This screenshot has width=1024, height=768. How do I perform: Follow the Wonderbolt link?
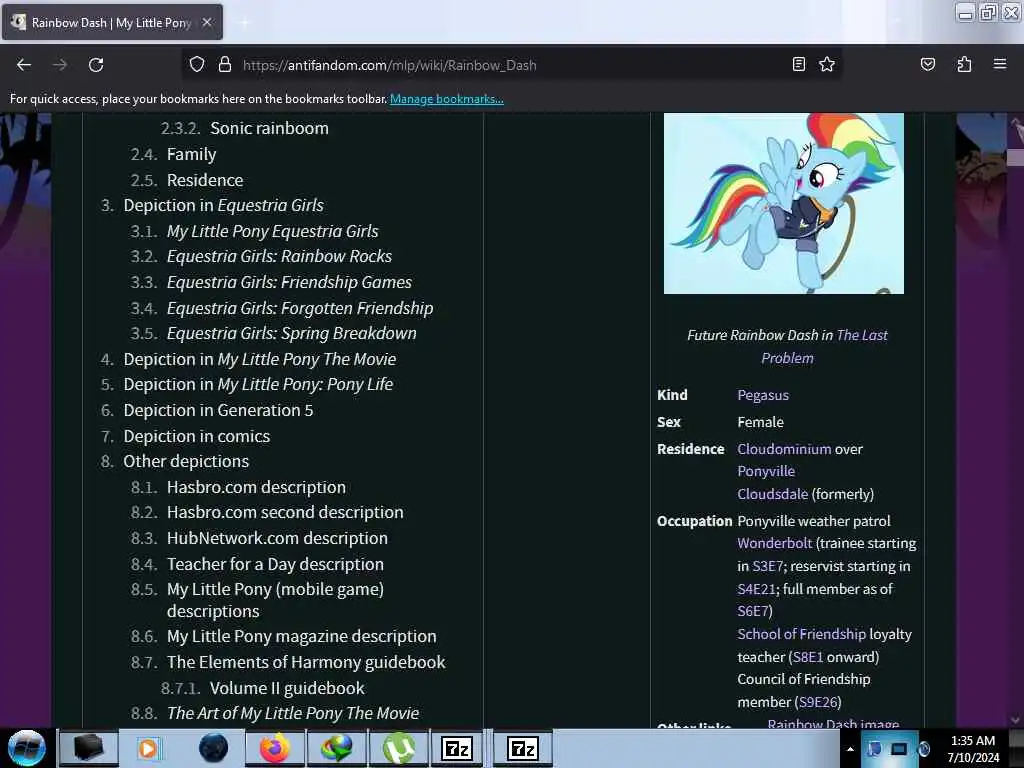pyautogui.click(x=775, y=543)
